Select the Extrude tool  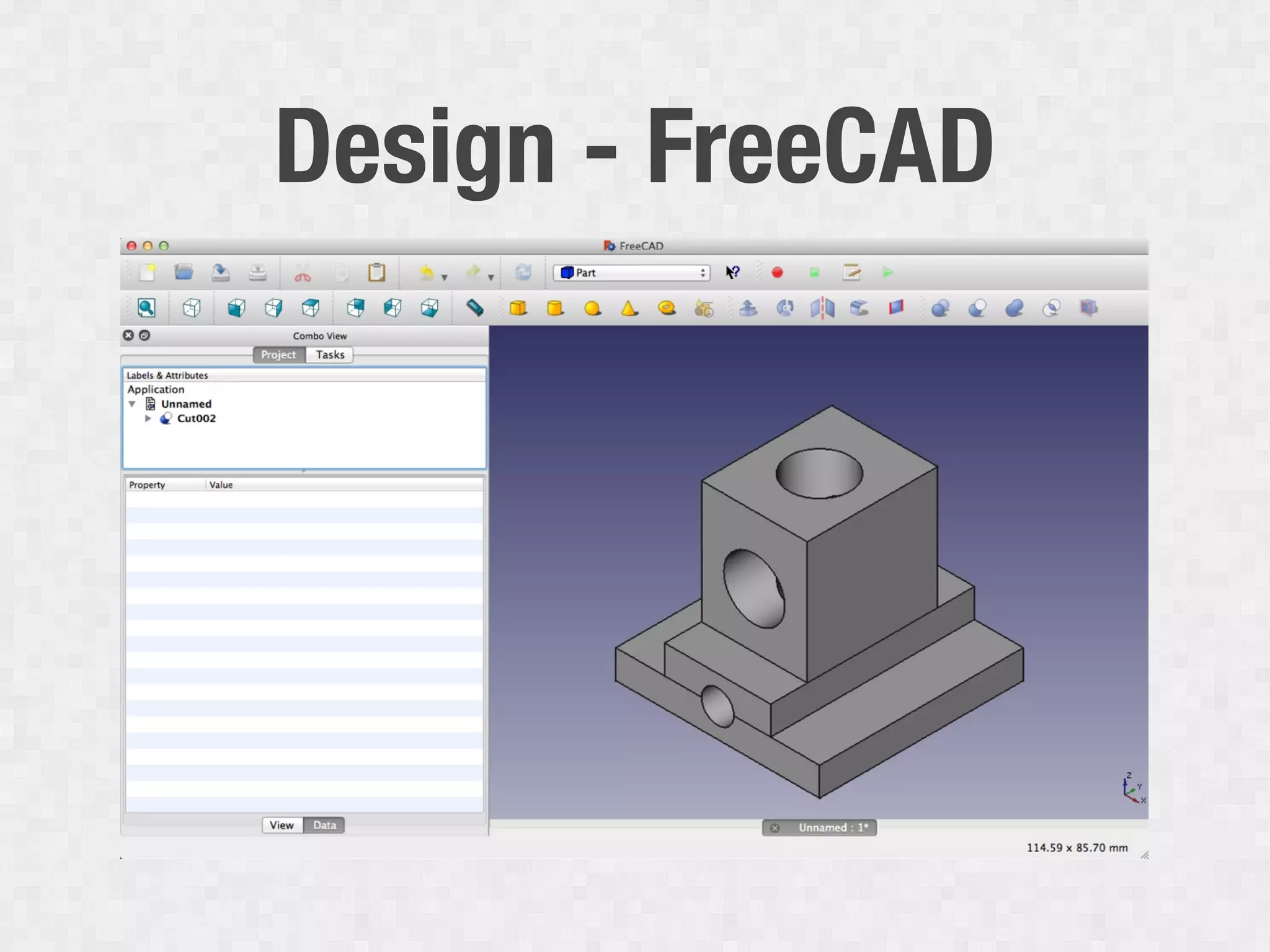[x=748, y=308]
